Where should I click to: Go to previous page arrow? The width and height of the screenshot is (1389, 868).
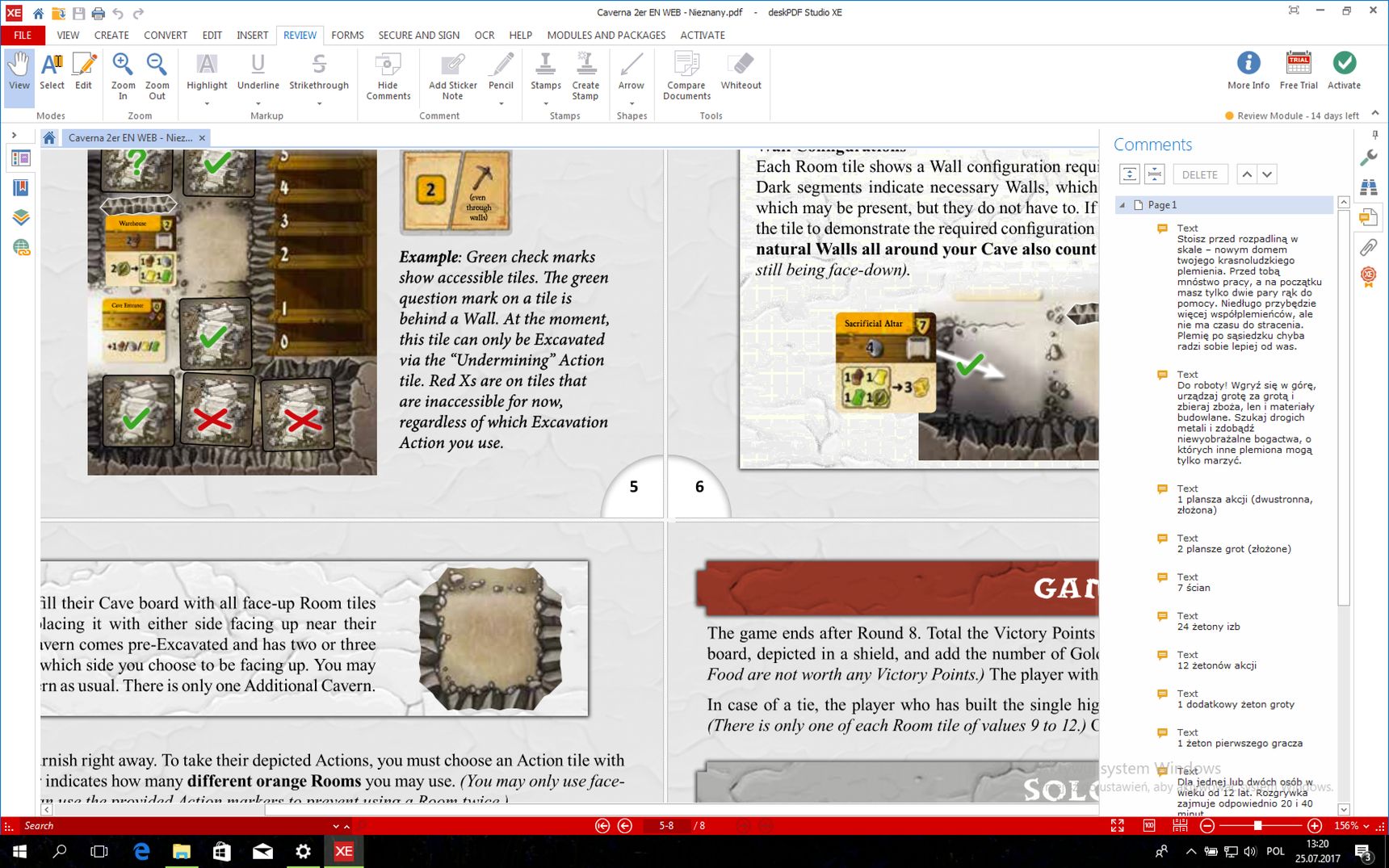[625, 826]
